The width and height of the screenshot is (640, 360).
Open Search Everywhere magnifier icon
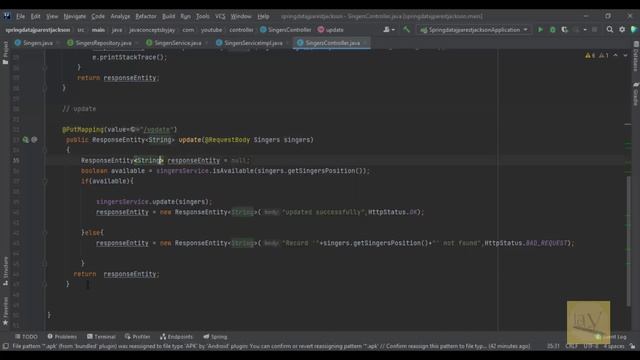tap(610, 29)
